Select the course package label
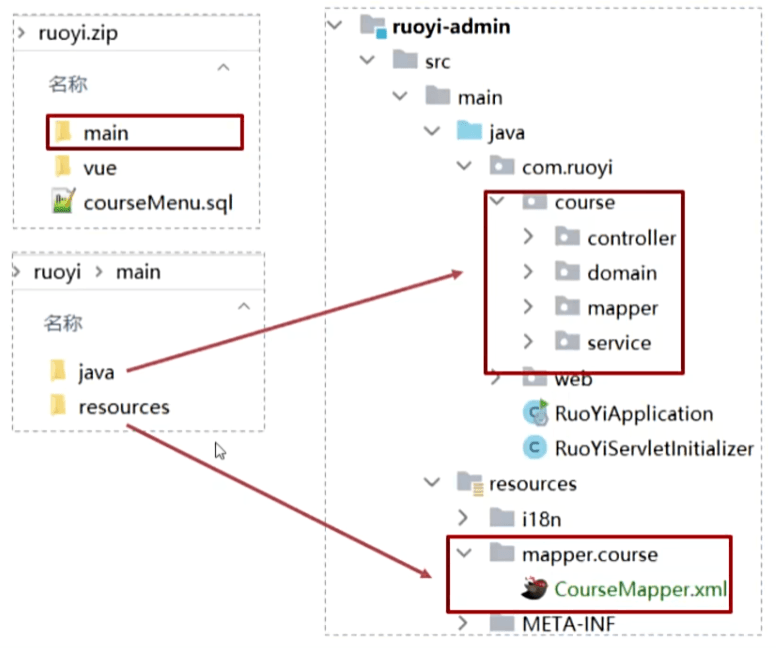The image size is (776, 648). (584, 202)
